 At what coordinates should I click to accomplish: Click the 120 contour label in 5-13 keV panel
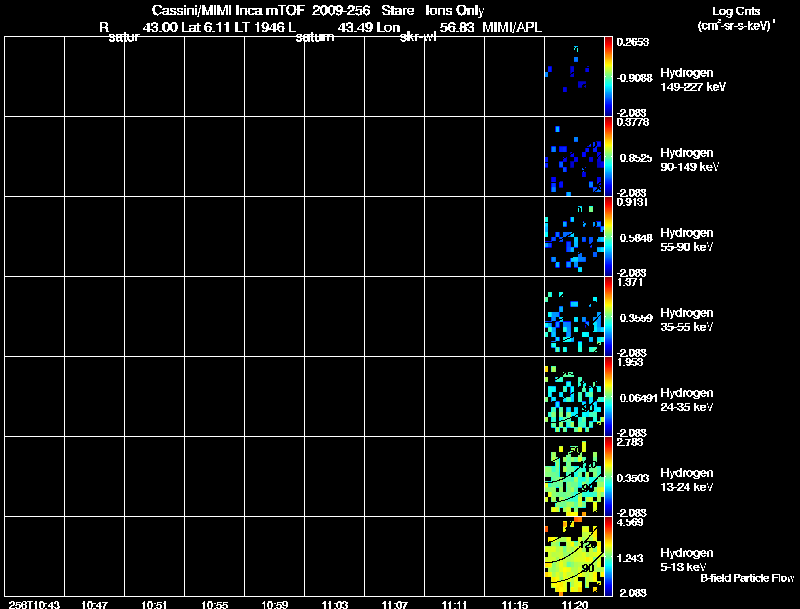click(x=588, y=546)
